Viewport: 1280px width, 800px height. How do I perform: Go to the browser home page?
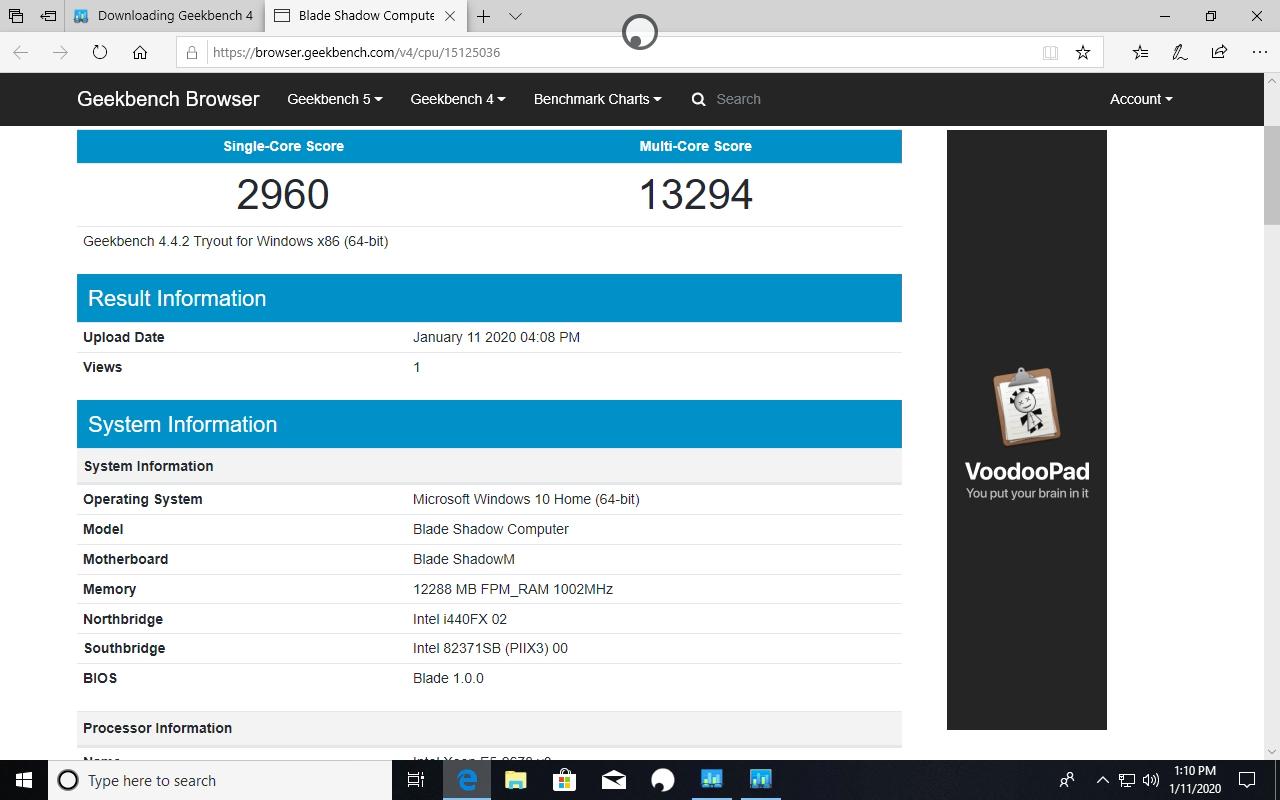140,52
